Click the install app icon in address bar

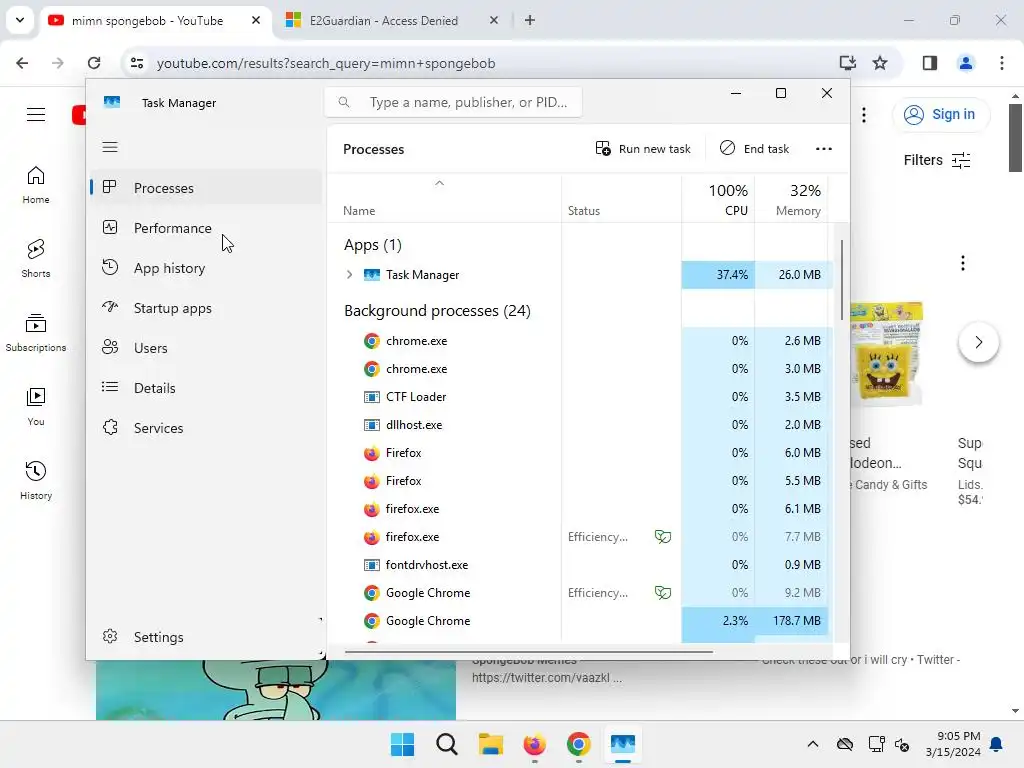click(848, 63)
